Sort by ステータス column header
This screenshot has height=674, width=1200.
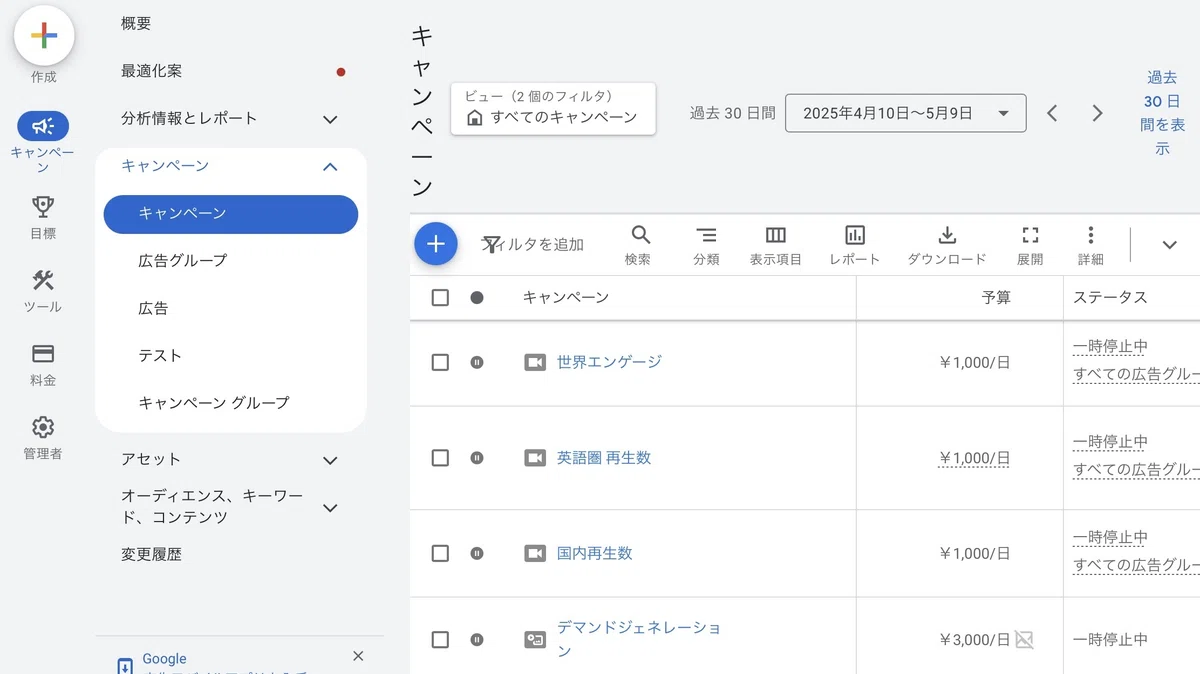point(1110,297)
